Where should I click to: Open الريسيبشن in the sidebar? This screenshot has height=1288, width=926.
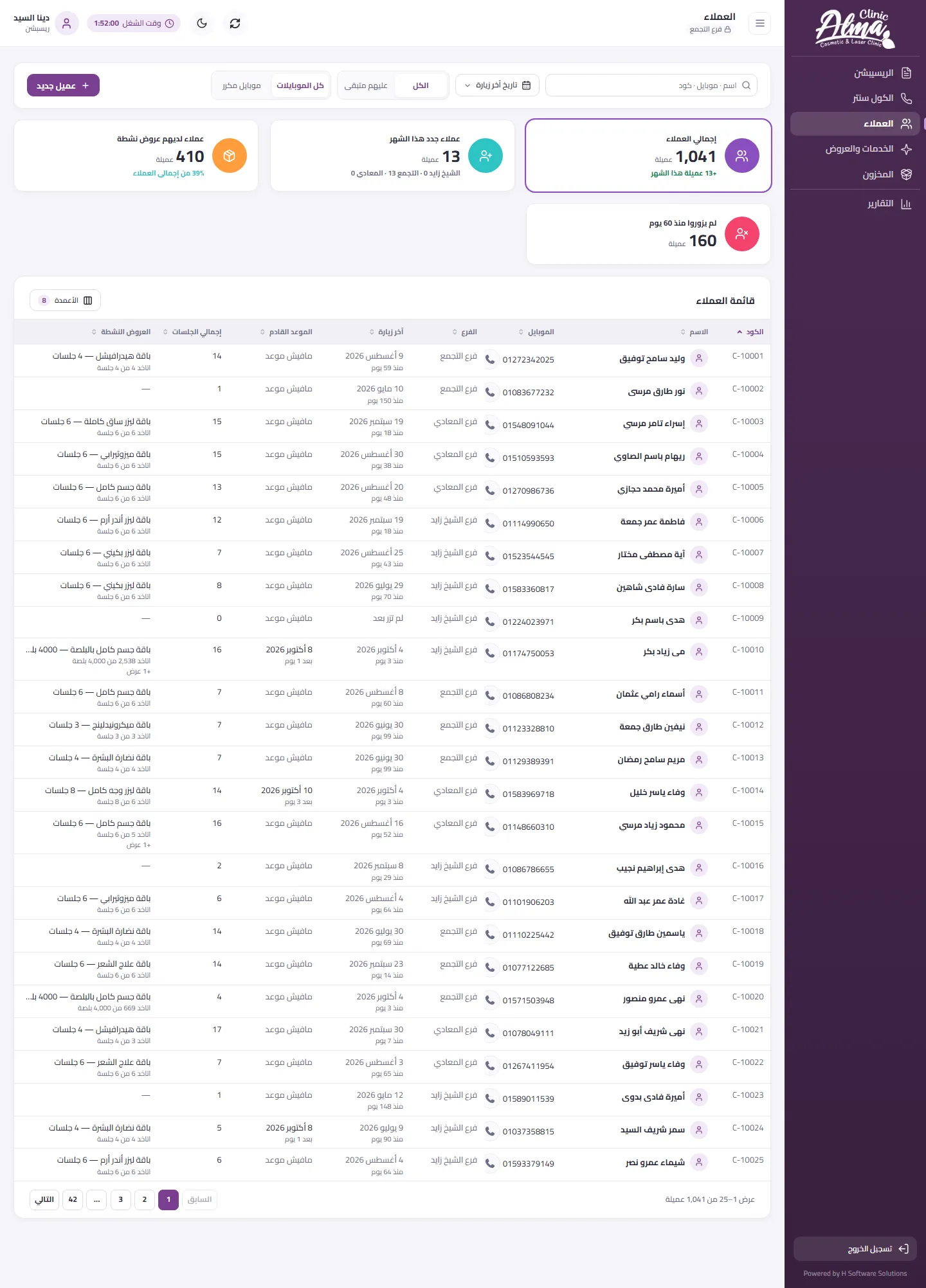[855, 73]
